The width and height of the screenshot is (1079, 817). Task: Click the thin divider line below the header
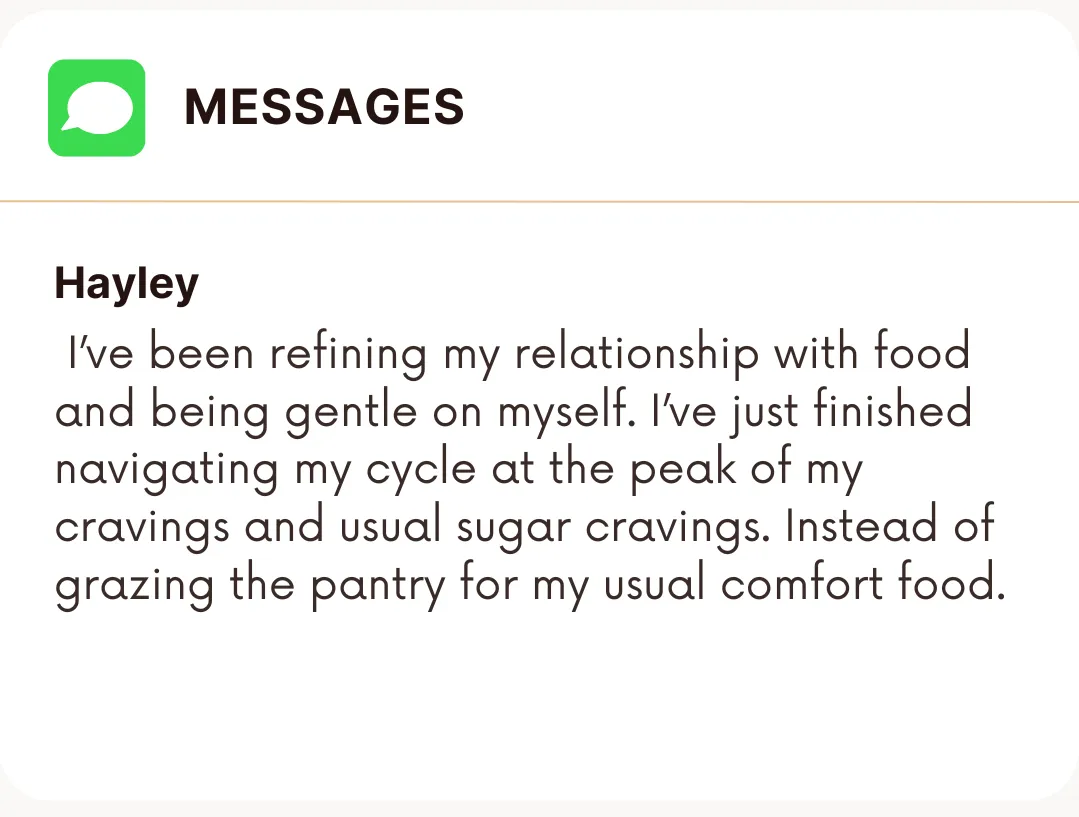pos(540,202)
